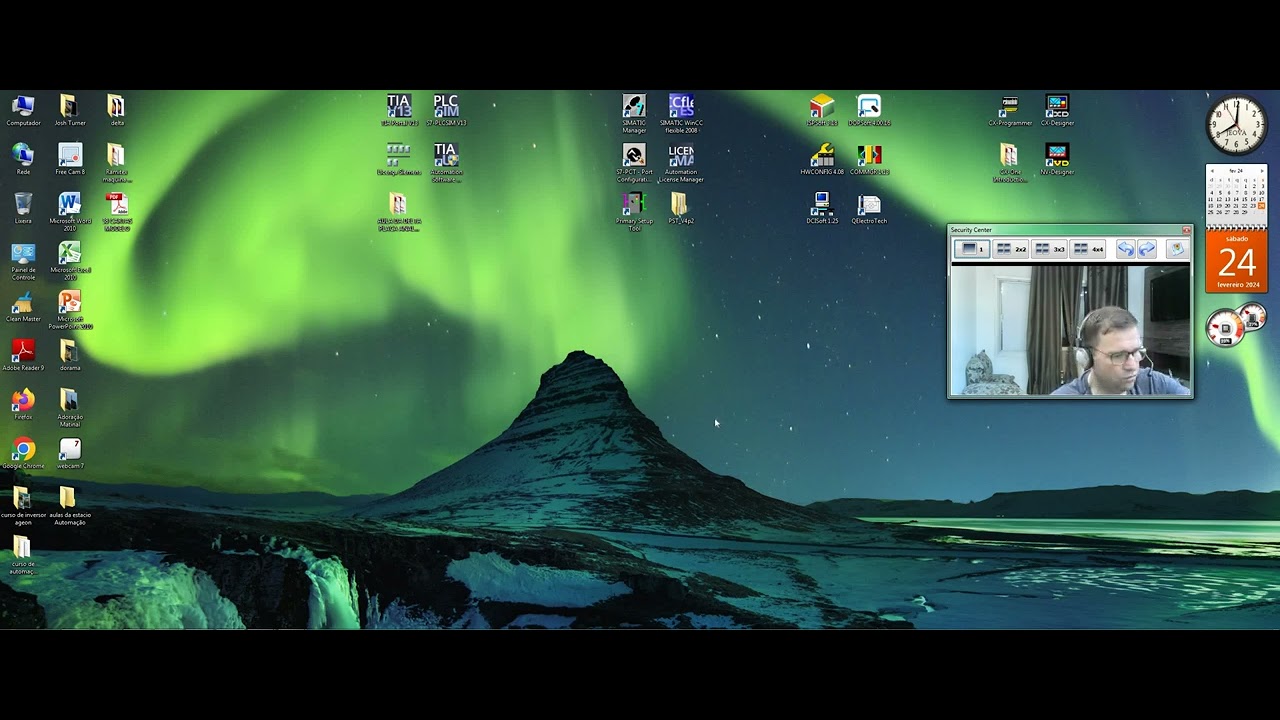1280x720 pixels.
Task: Open CX-One Introduction folder
Action: click(1010, 162)
